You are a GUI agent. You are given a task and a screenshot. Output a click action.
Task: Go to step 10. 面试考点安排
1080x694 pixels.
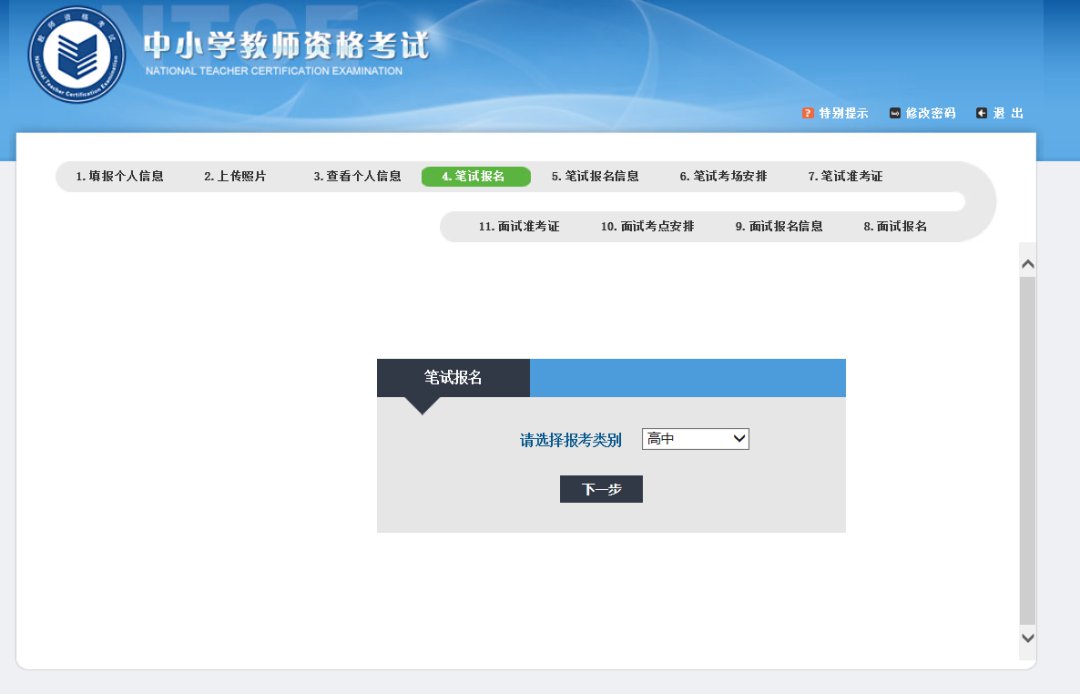[x=647, y=227]
